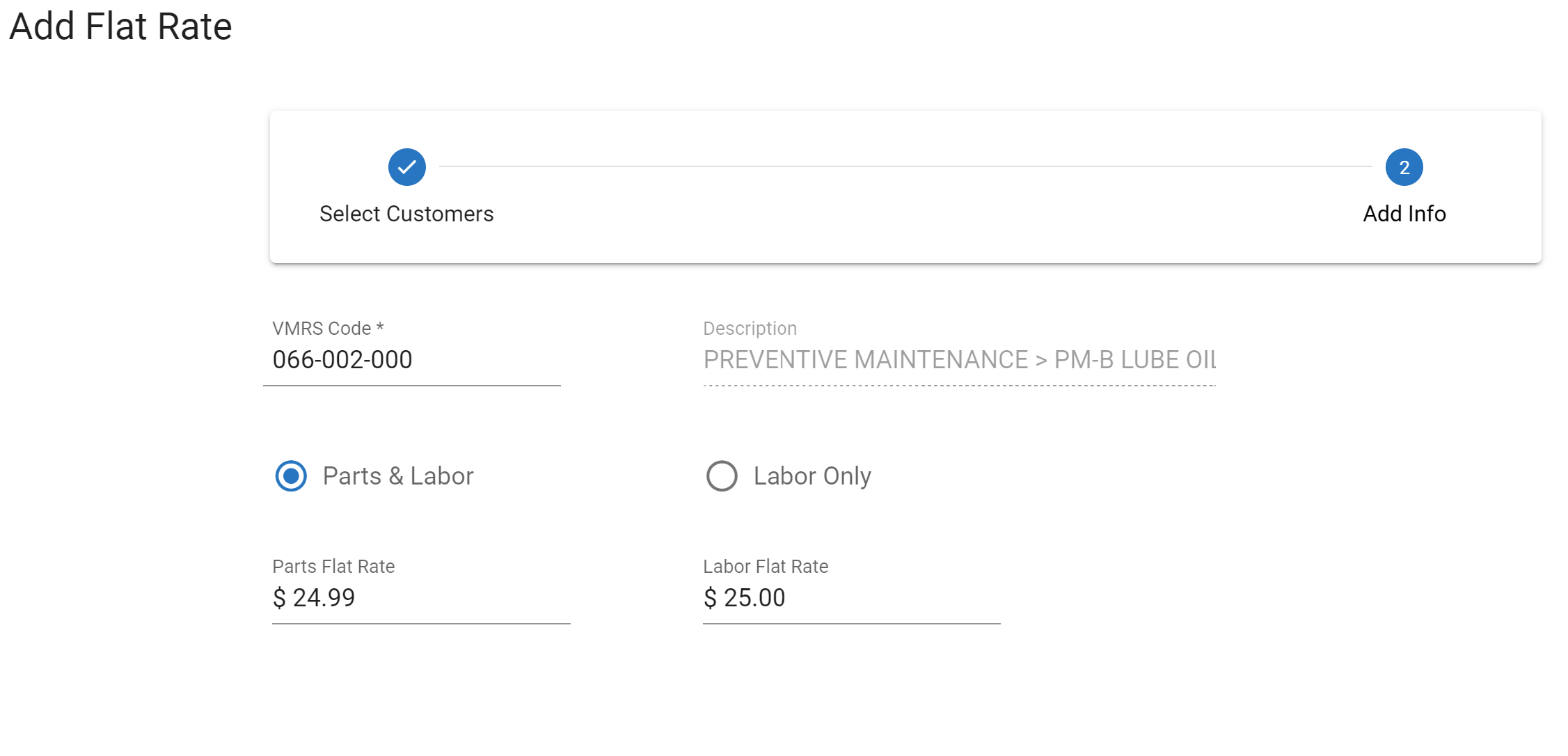Focus the VMRS Code field with 066-002-000
Viewport: 1568px width, 756px height.
pos(412,360)
